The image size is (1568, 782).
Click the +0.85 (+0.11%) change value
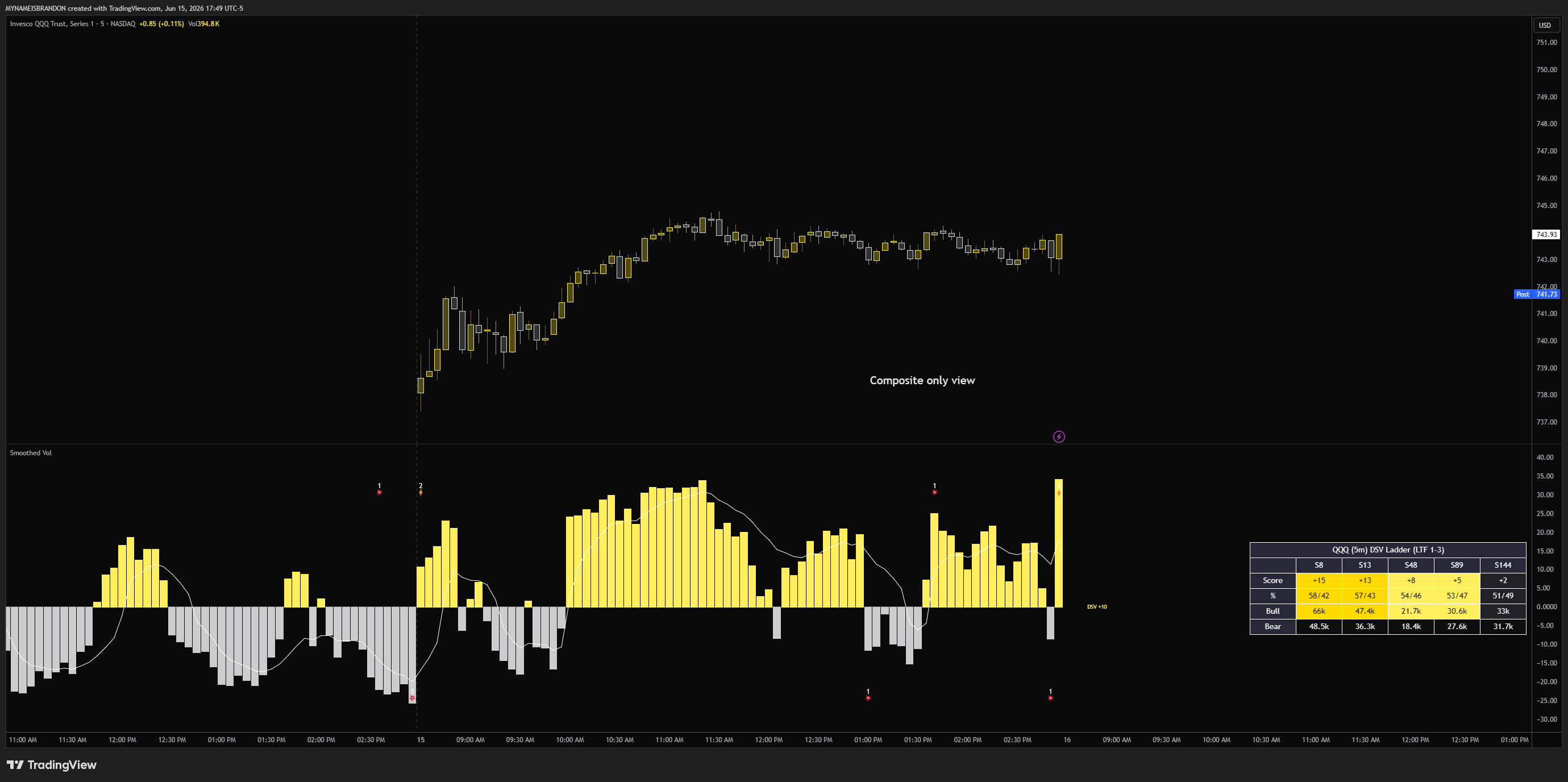[x=161, y=24]
